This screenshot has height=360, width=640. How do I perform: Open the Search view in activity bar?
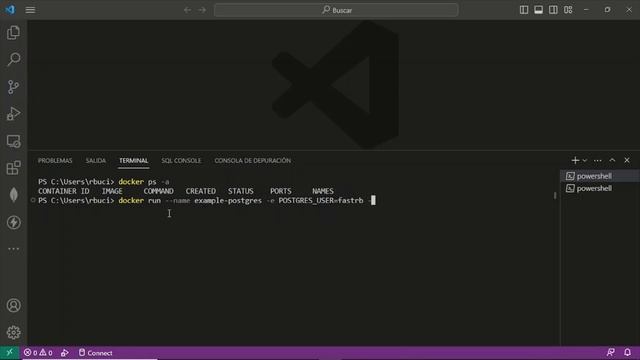13,60
